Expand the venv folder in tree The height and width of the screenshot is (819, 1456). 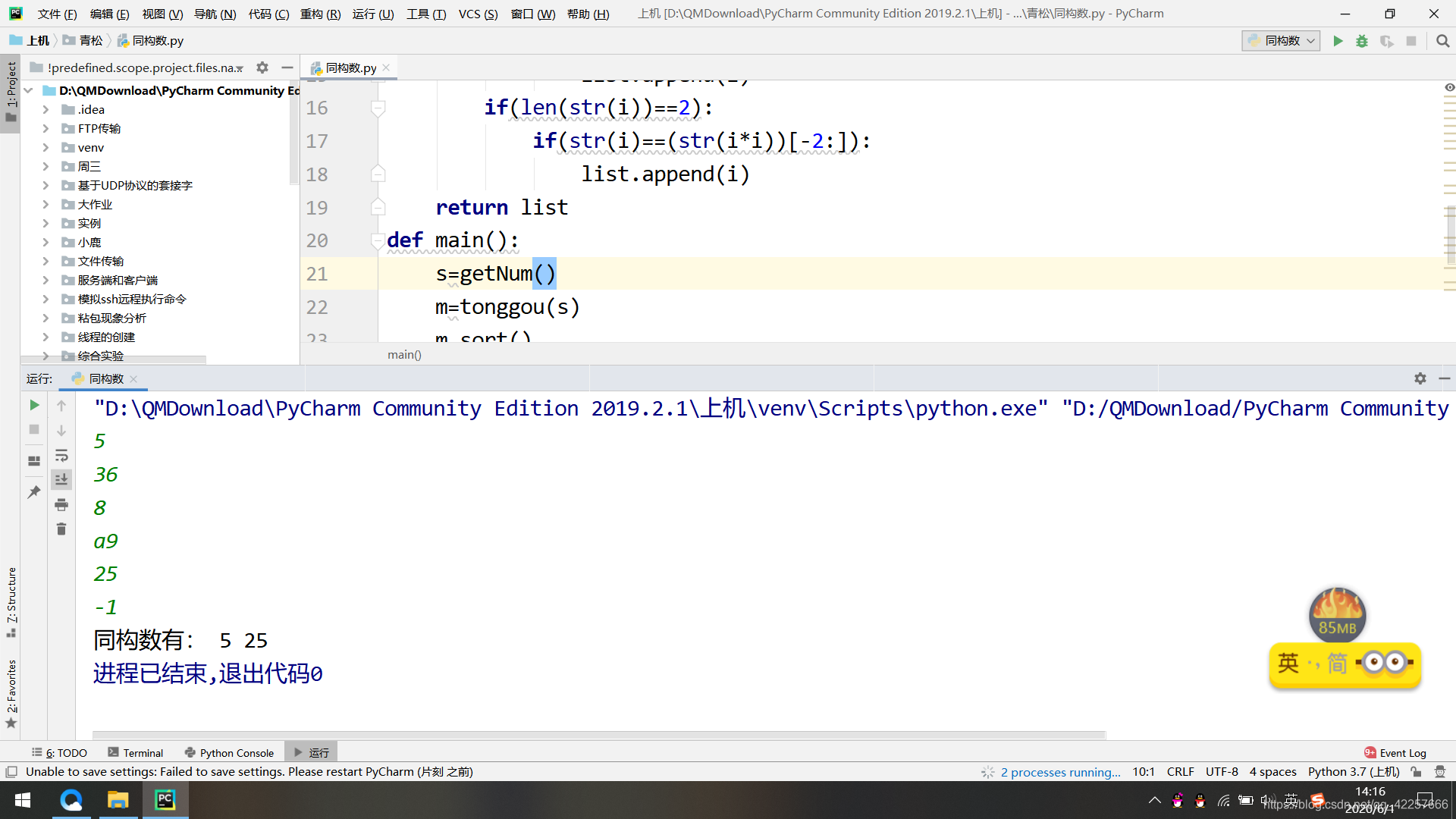click(45, 148)
